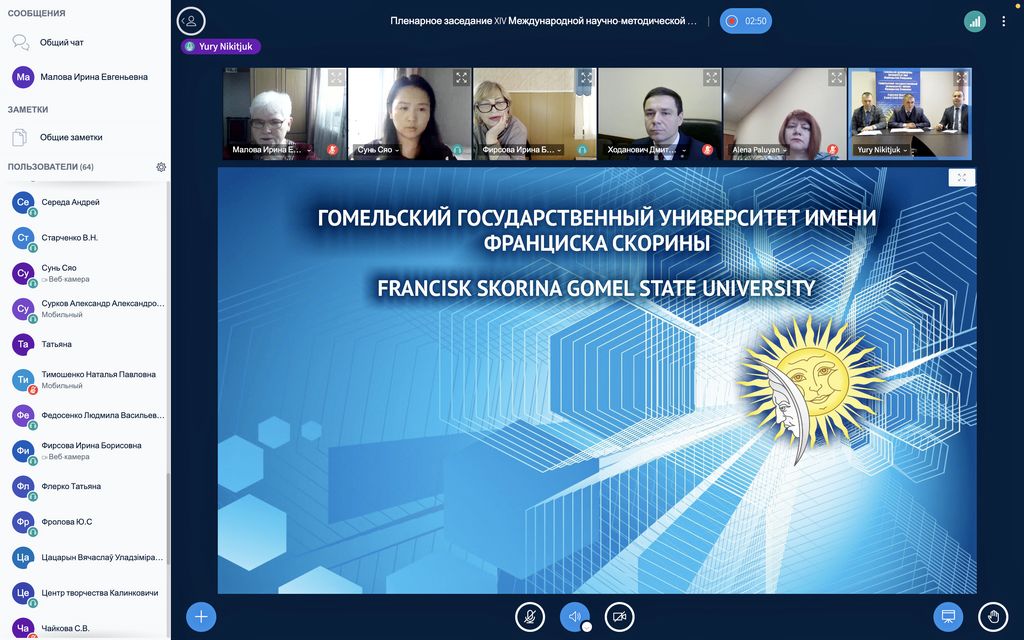Open Общие заметки shared notes
The width and height of the screenshot is (1024, 640).
(70, 137)
